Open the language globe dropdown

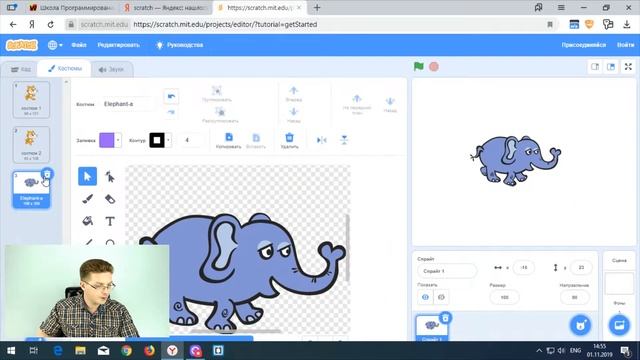pyautogui.click(x=55, y=45)
